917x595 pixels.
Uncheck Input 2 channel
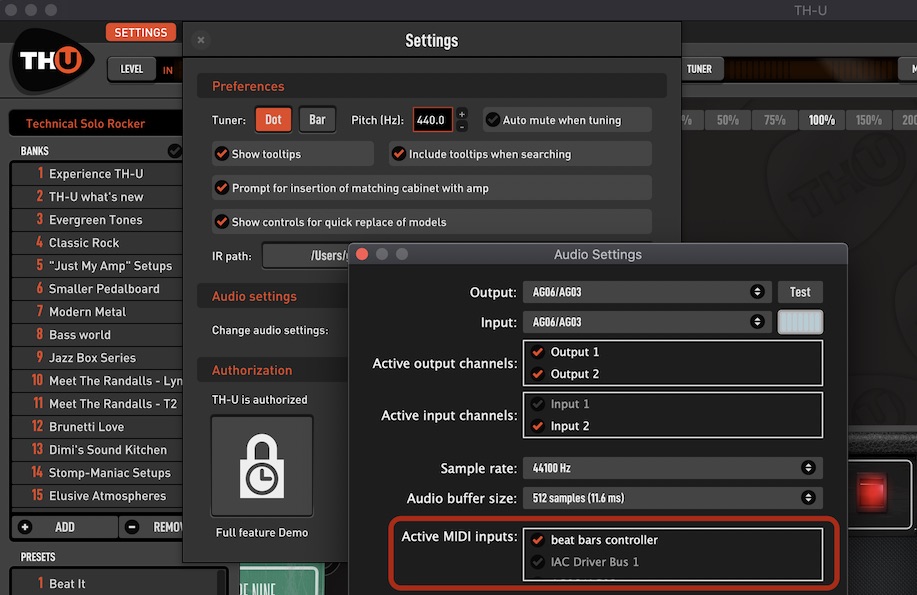[x=537, y=426]
